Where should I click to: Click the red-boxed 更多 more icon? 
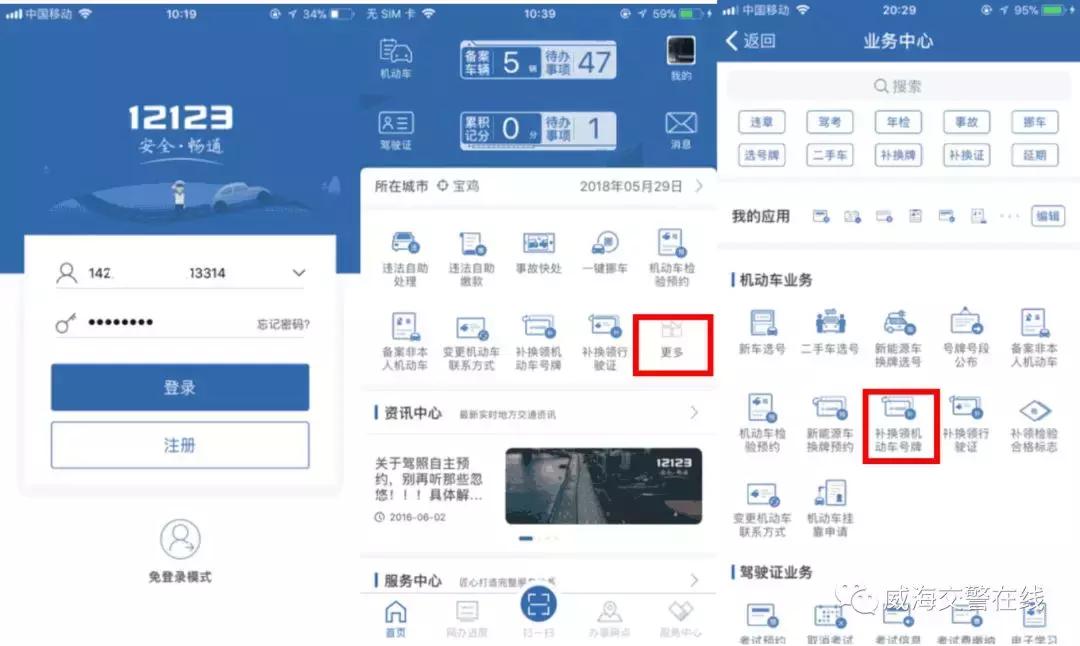click(x=674, y=345)
